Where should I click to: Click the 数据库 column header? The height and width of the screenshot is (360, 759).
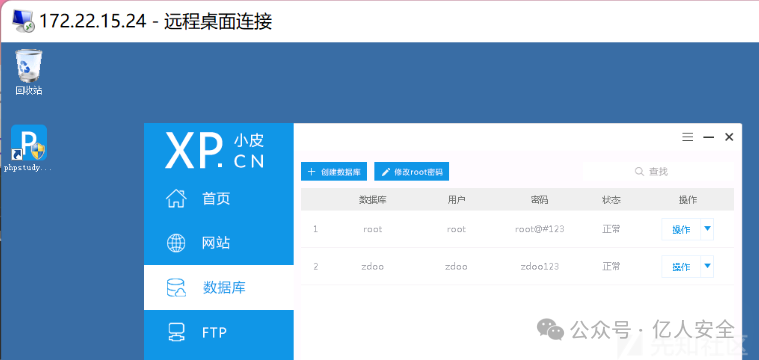tap(372, 200)
